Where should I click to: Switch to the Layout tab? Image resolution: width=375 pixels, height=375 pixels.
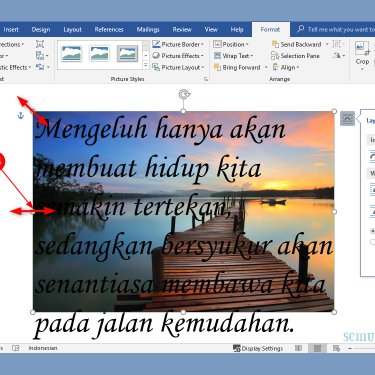click(72, 30)
